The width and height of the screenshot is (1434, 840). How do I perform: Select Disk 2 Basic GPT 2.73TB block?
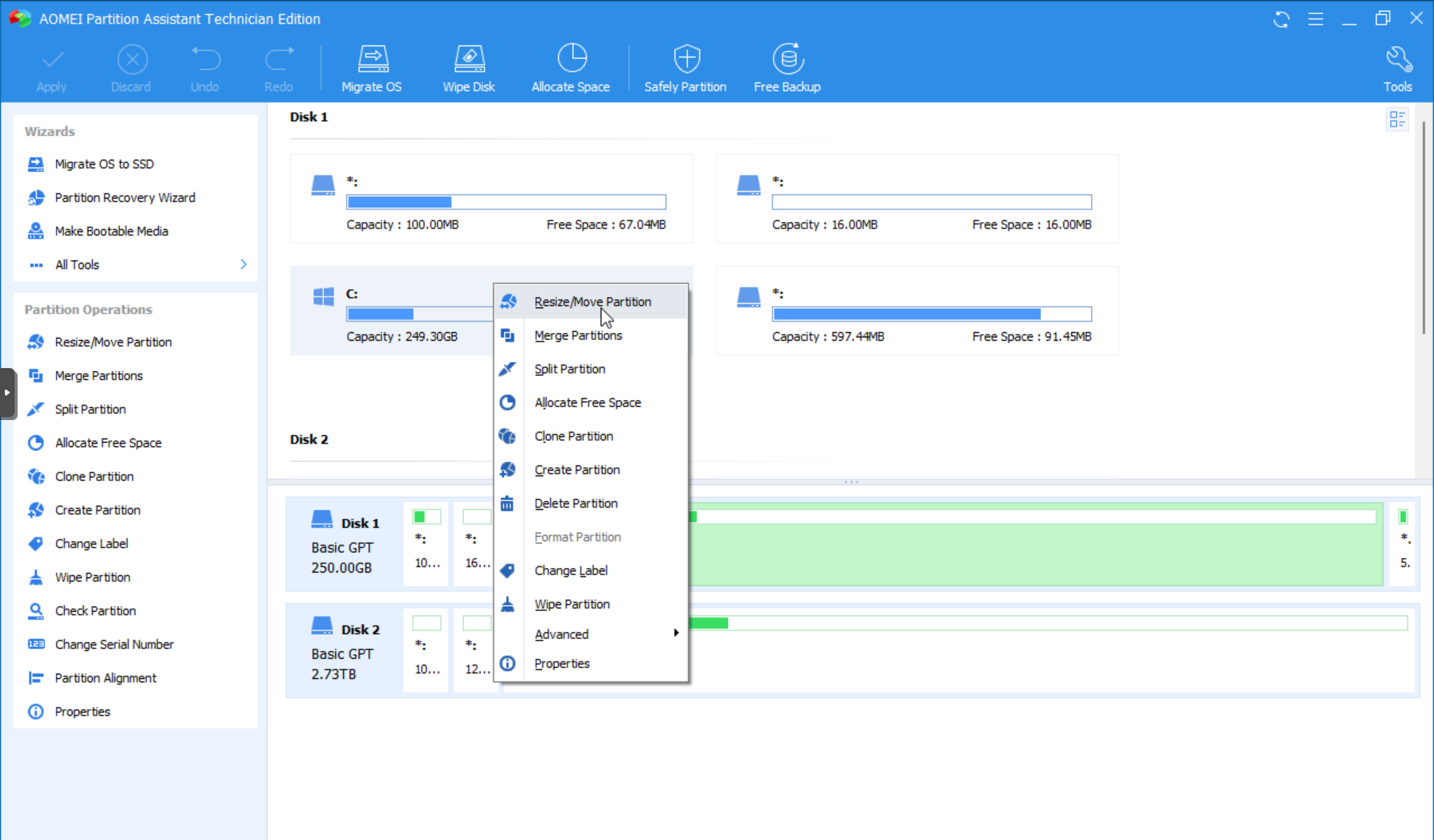click(x=344, y=650)
